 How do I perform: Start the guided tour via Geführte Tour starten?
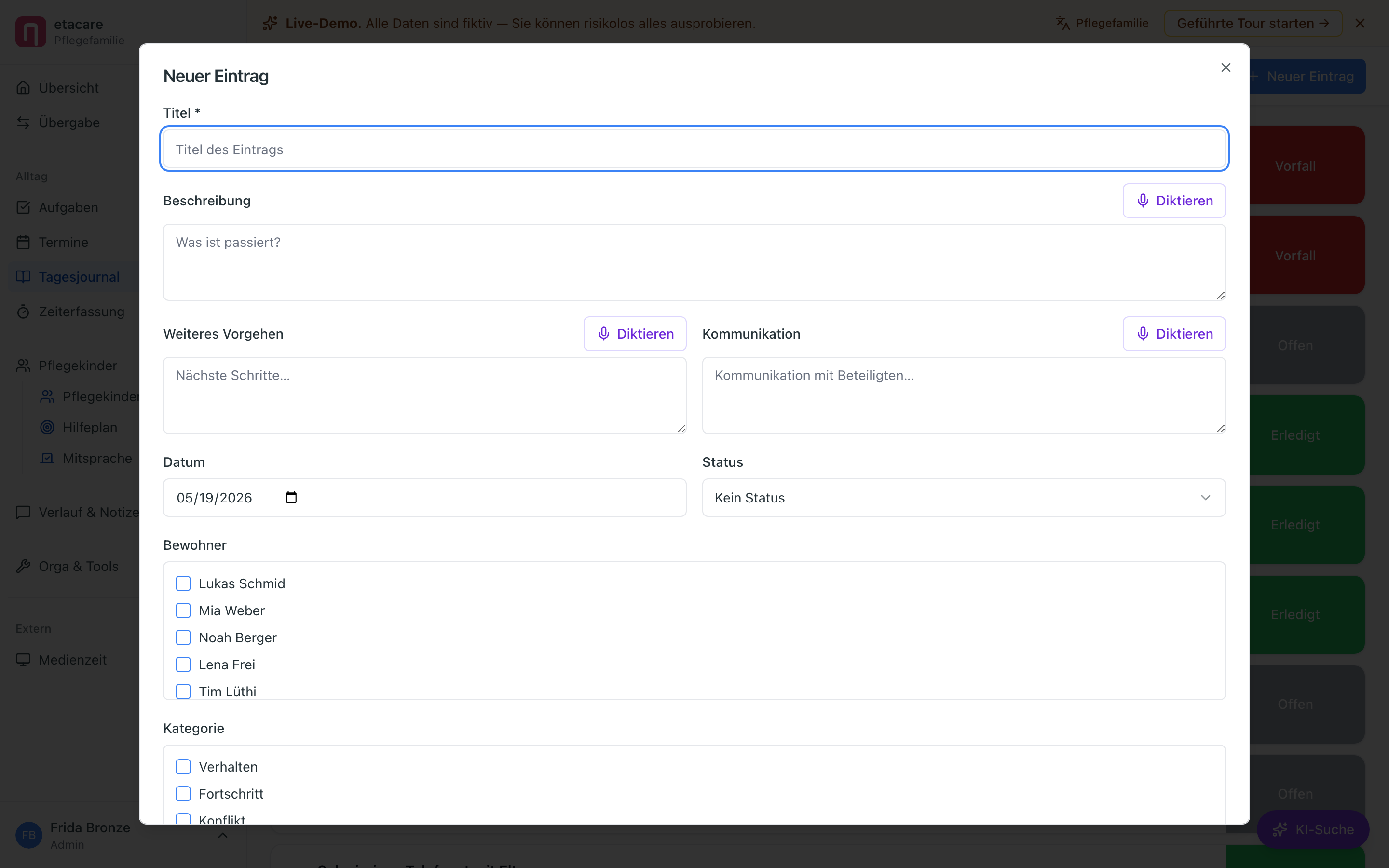[x=1253, y=23]
